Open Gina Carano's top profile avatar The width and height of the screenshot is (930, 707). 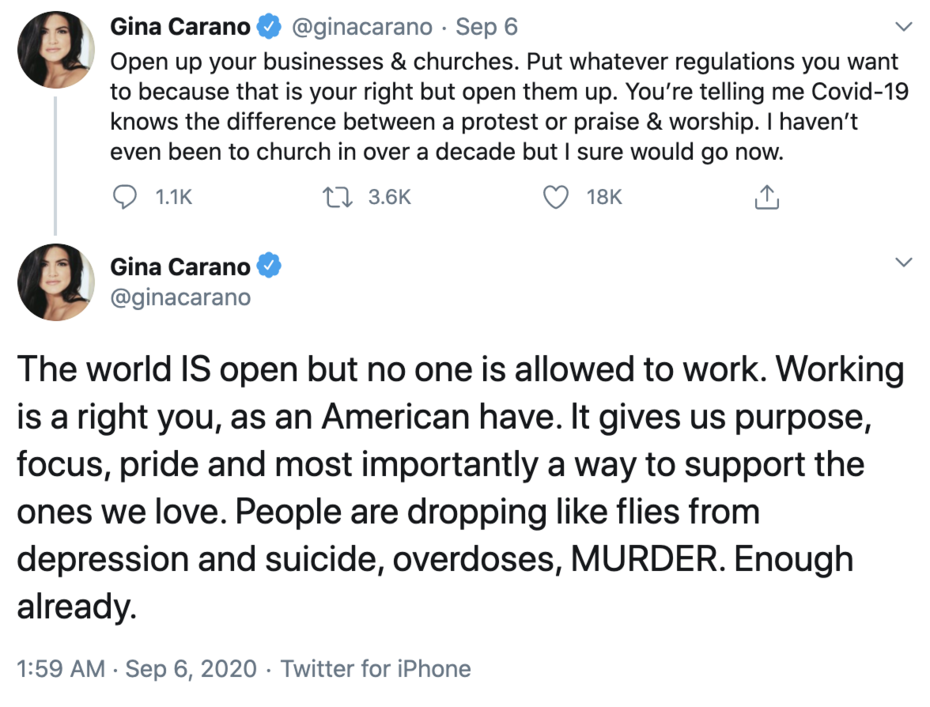tap(56, 49)
